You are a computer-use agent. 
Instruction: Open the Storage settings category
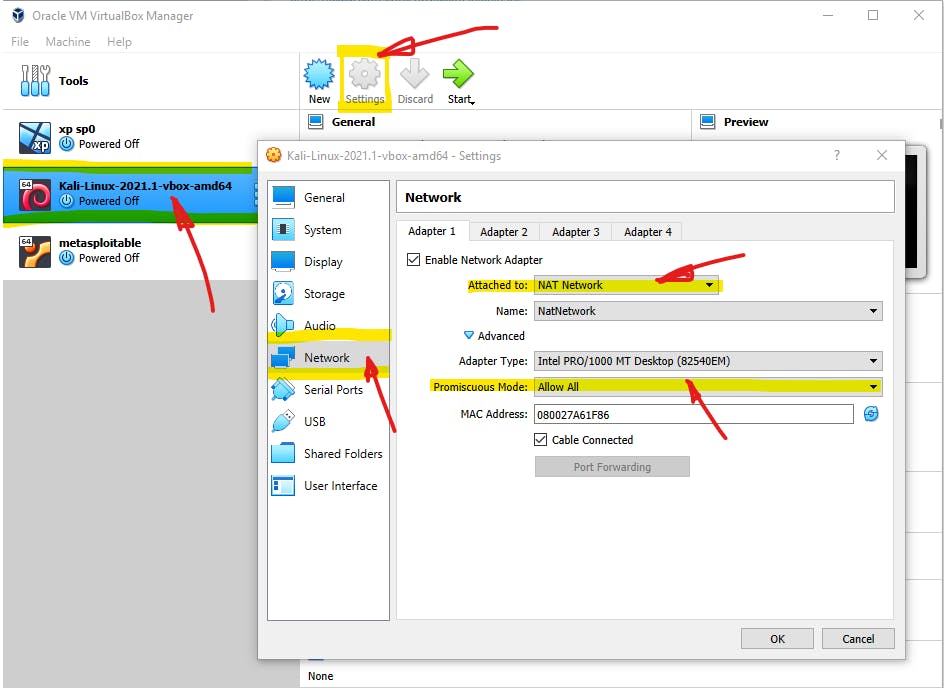click(x=328, y=294)
